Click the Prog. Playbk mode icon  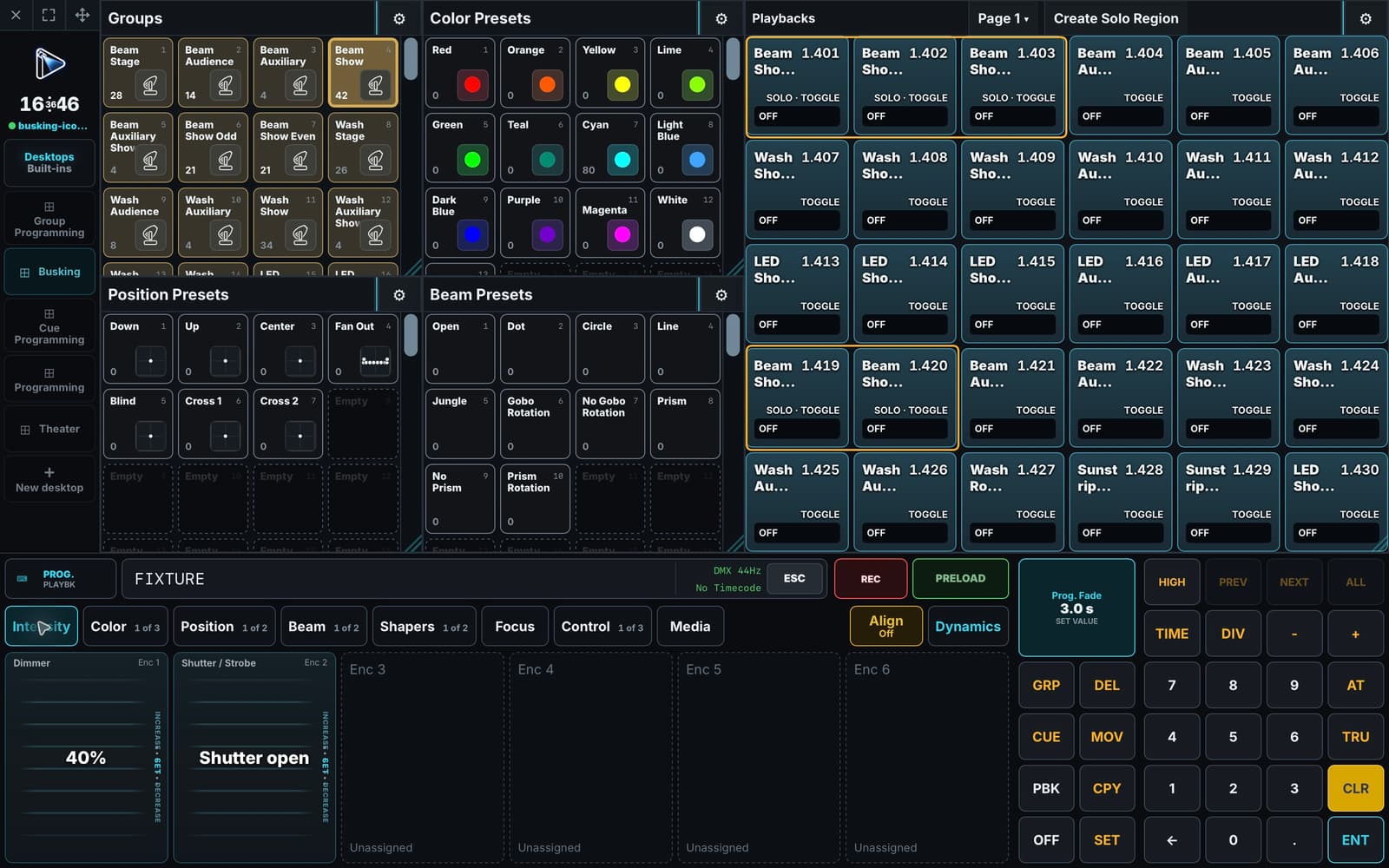coord(23,578)
